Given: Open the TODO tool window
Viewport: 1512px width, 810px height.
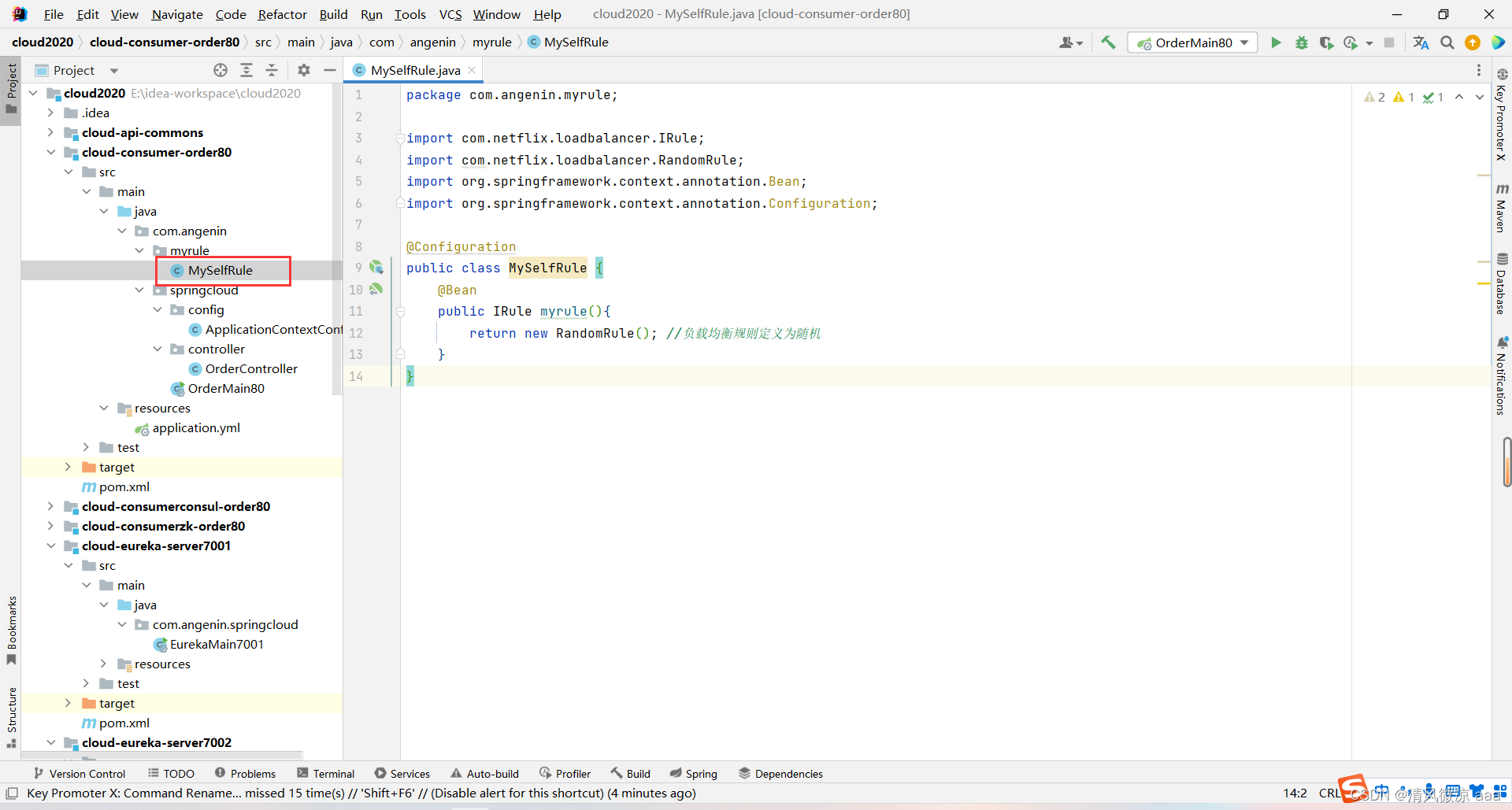Looking at the screenshot, I should pos(171,774).
